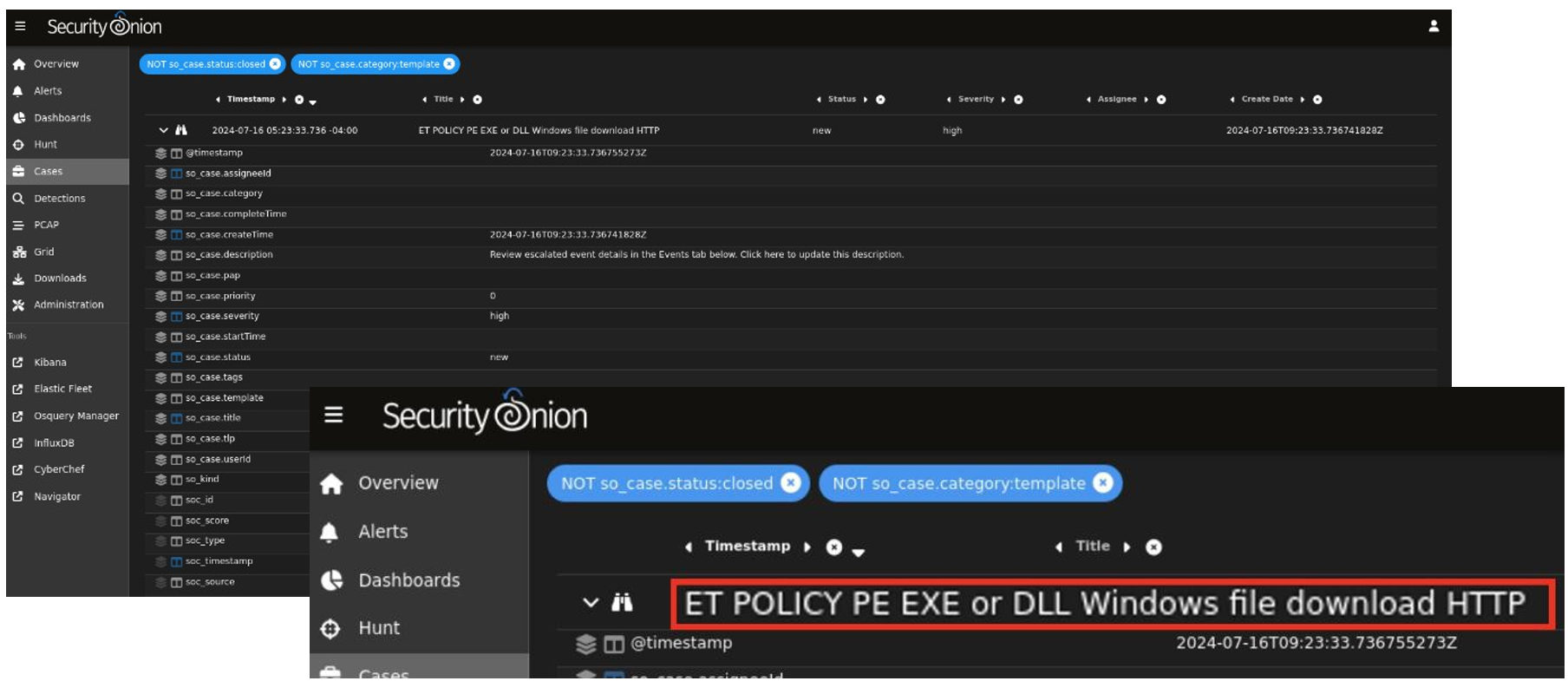Open Downloads in the sidebar
Image resolution: width=1568 pixels, height=681 pixels.
(x=60, y=278)
